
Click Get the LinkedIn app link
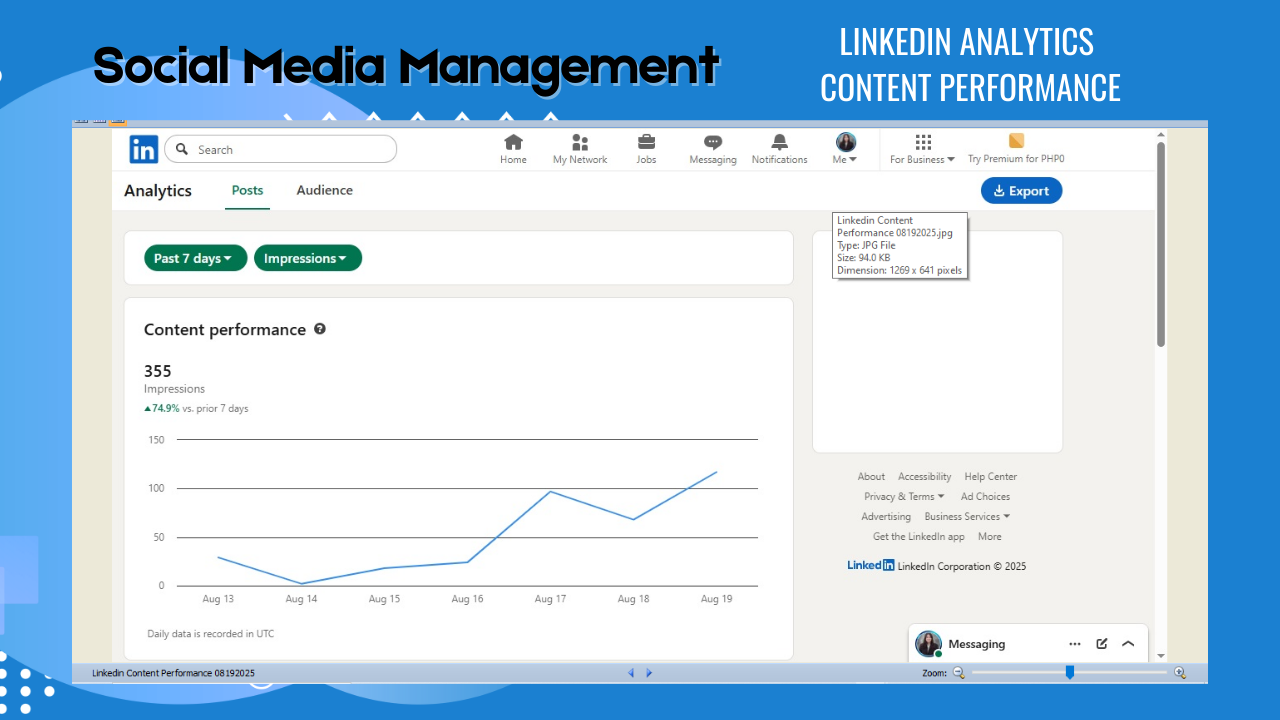coord(919,537)
